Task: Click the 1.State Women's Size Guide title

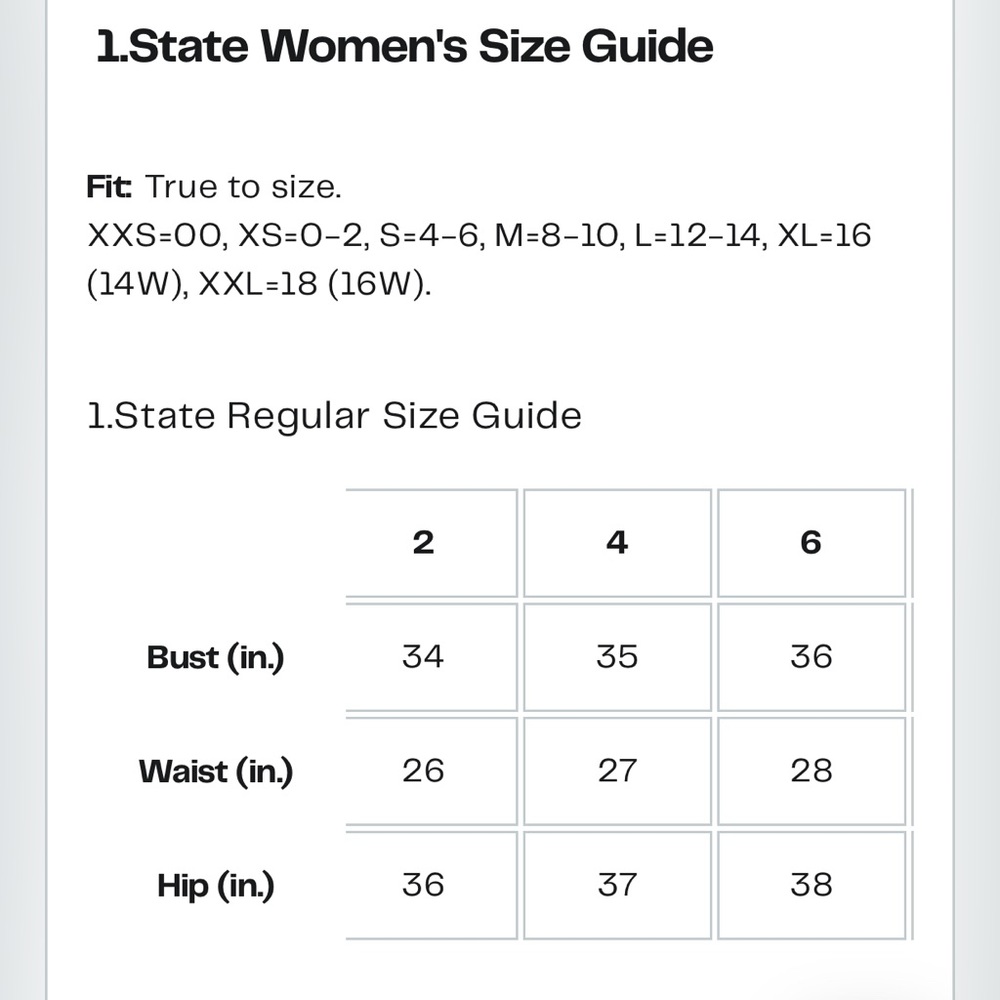Action: 404,46
